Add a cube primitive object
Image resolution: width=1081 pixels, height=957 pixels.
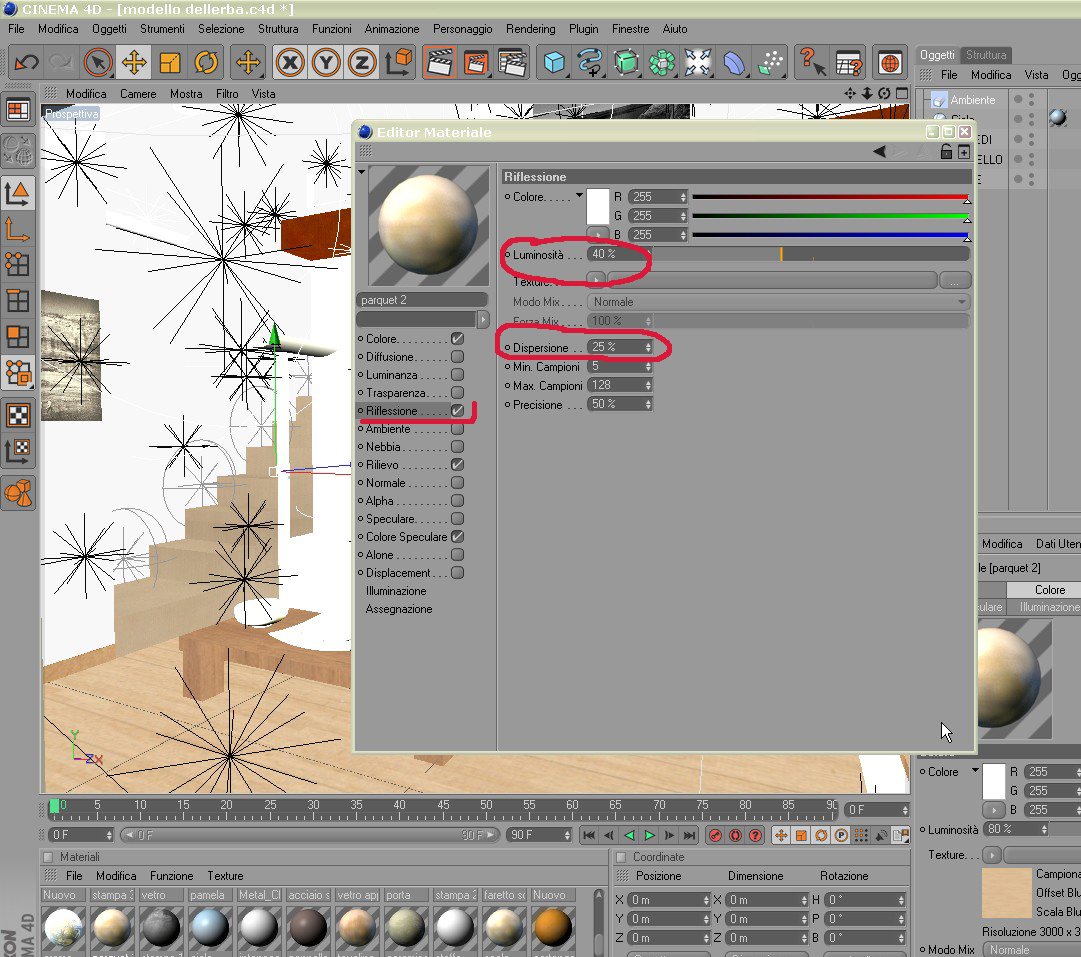pos(554,63)
